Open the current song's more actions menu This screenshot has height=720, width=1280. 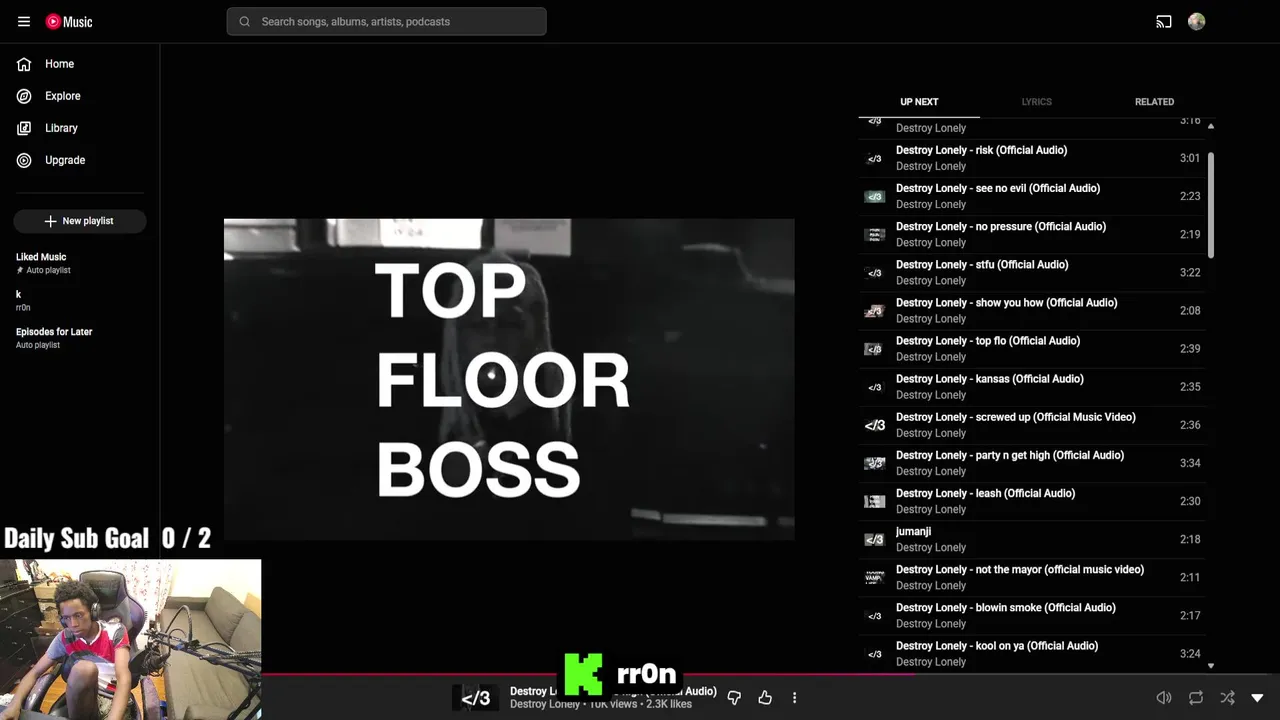(x=795, y=697)
